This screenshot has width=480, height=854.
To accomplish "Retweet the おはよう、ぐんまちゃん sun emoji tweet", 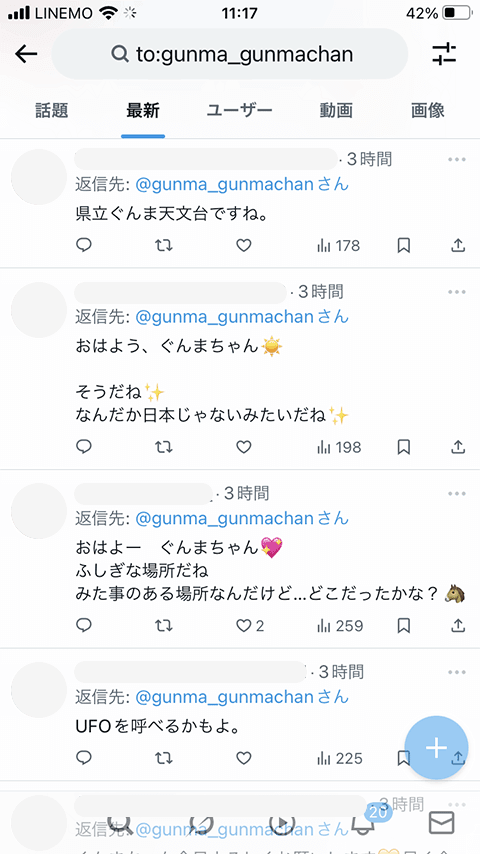I will pyautogui.click(x=163, y=447).
